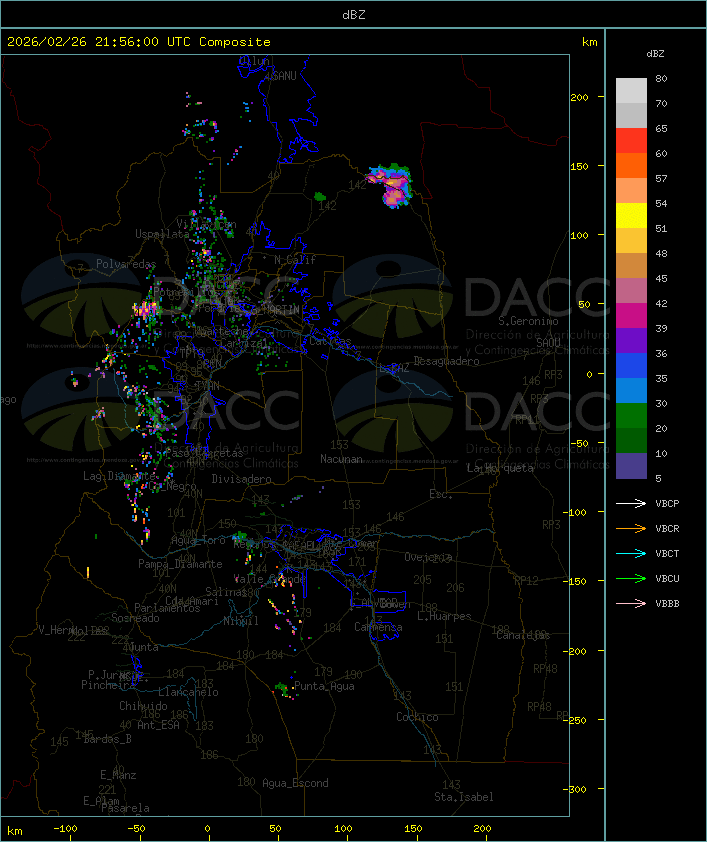Click the 'Polvaredas' place label
This screenshot has width=707, height=842.
(126, 264)
